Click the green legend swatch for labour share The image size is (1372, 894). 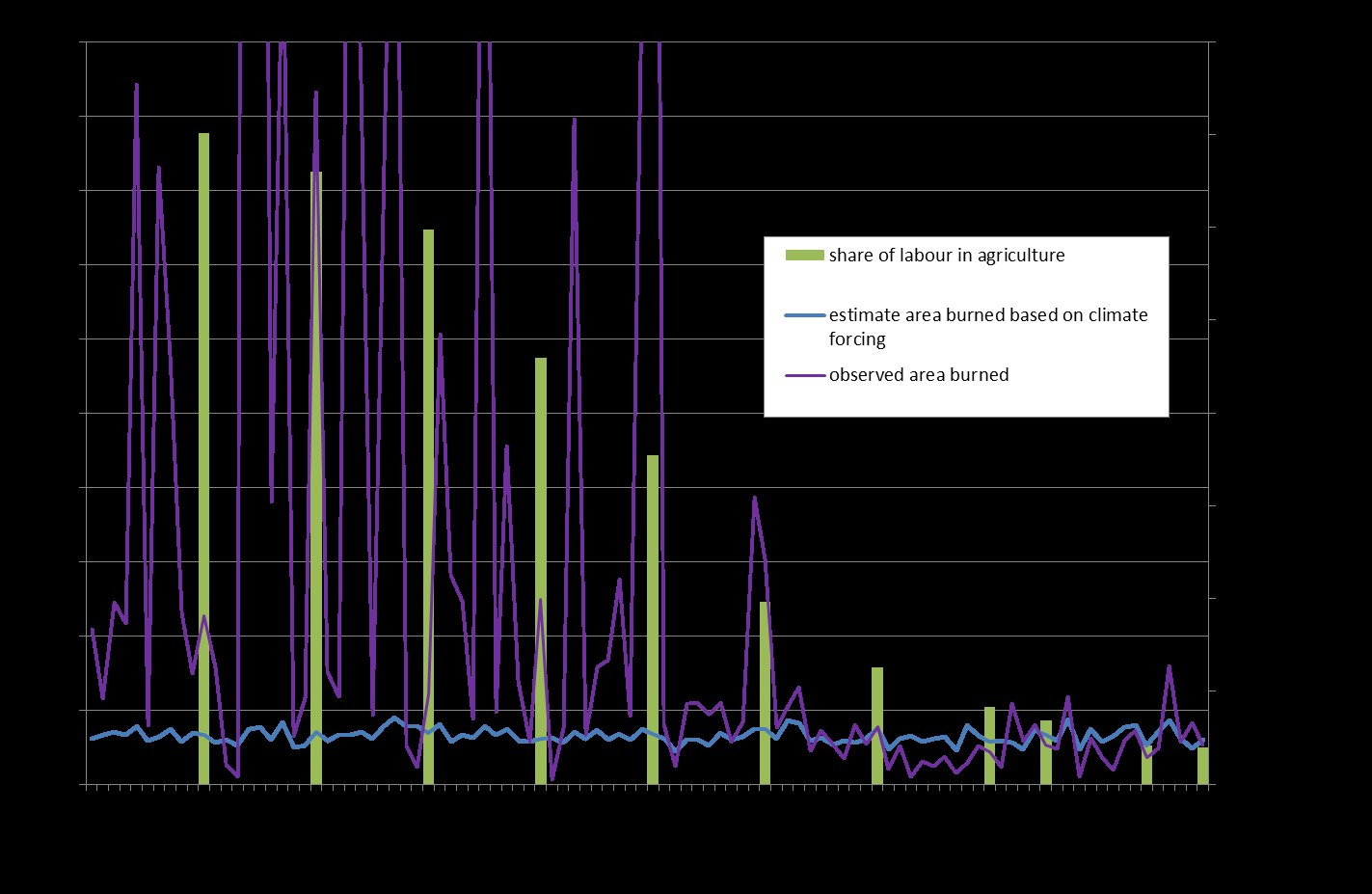(805, 256)
